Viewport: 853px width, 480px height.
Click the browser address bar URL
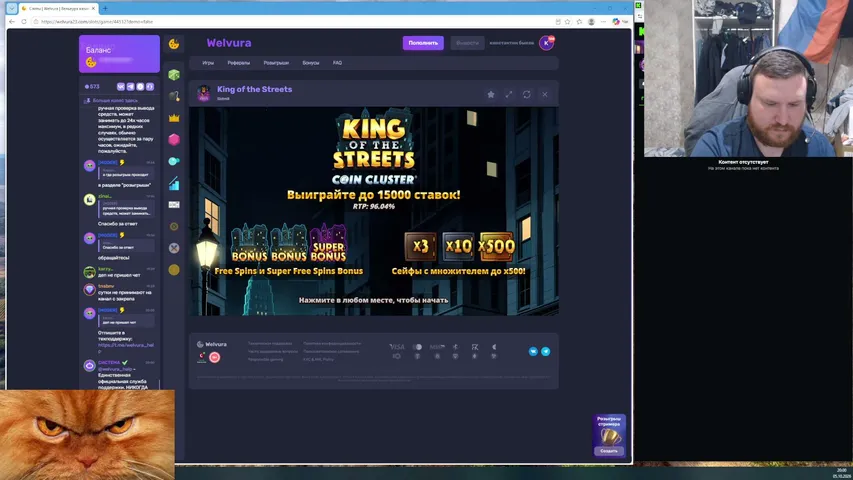tap(97, 22)
